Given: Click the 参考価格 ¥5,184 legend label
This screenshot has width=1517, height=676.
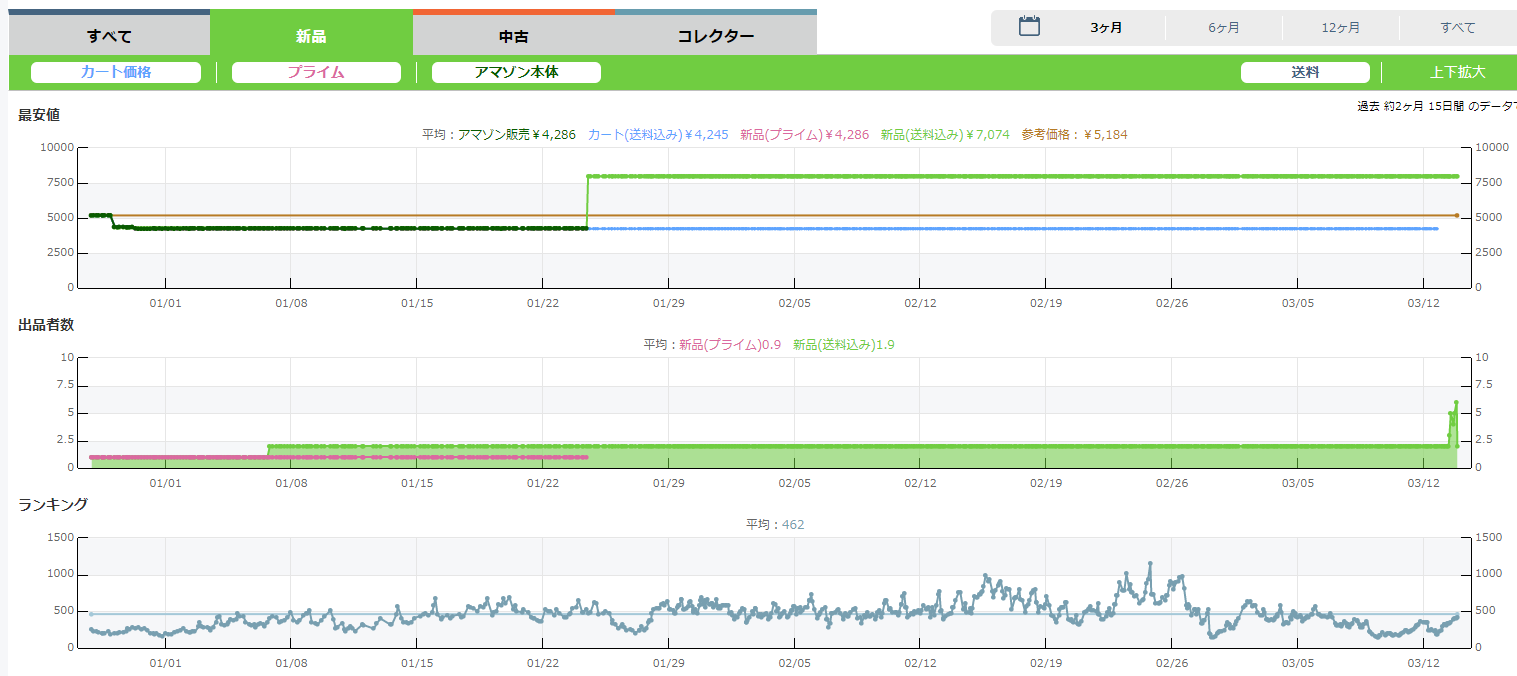Looking at the screenshot, I should tap(1074, 134).
